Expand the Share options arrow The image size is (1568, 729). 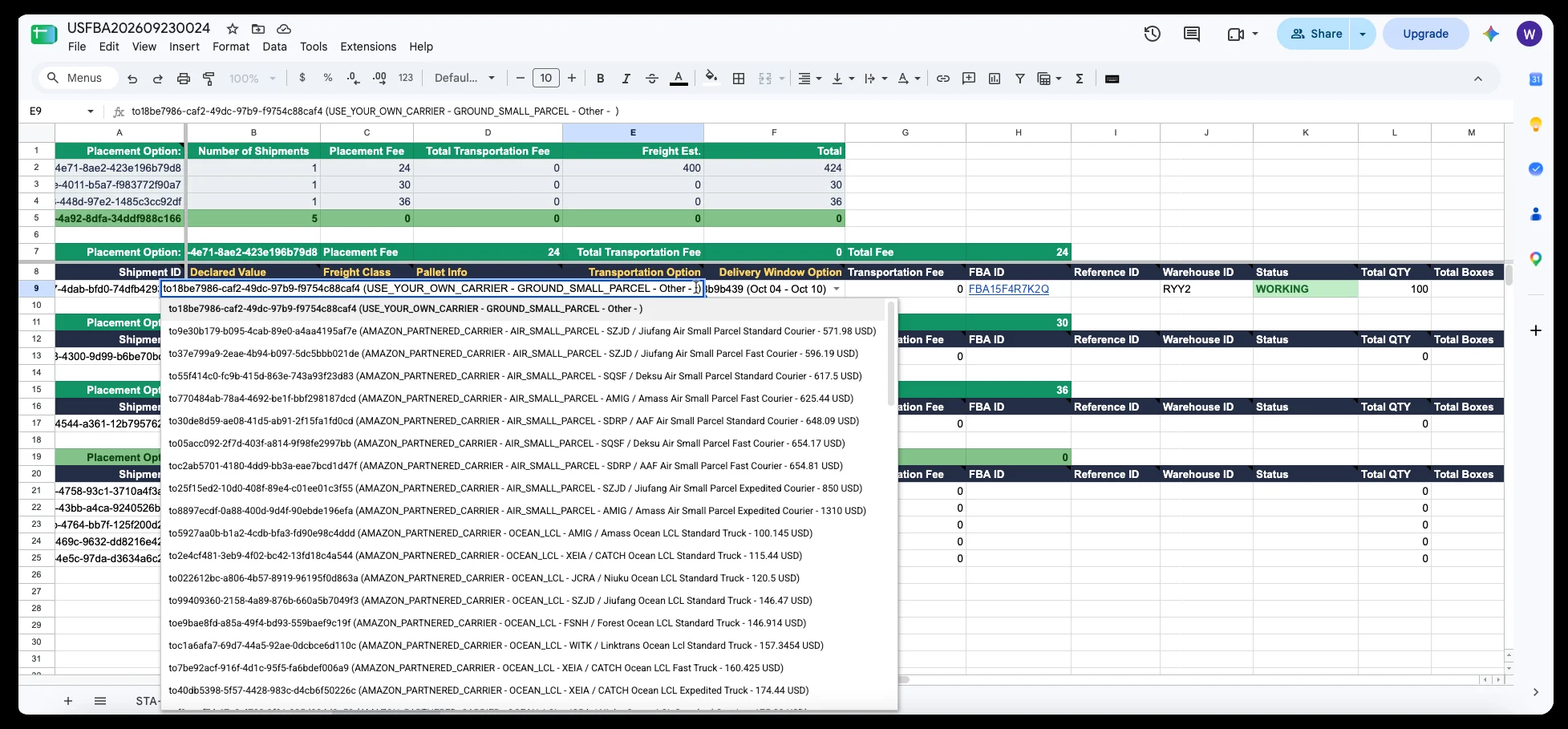point(1363,34)
